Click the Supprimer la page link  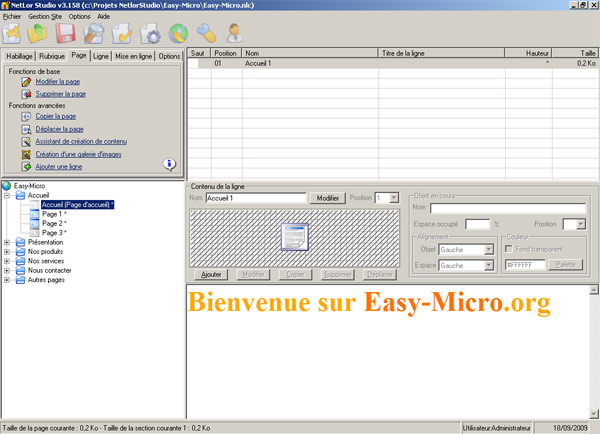(61, 94)
